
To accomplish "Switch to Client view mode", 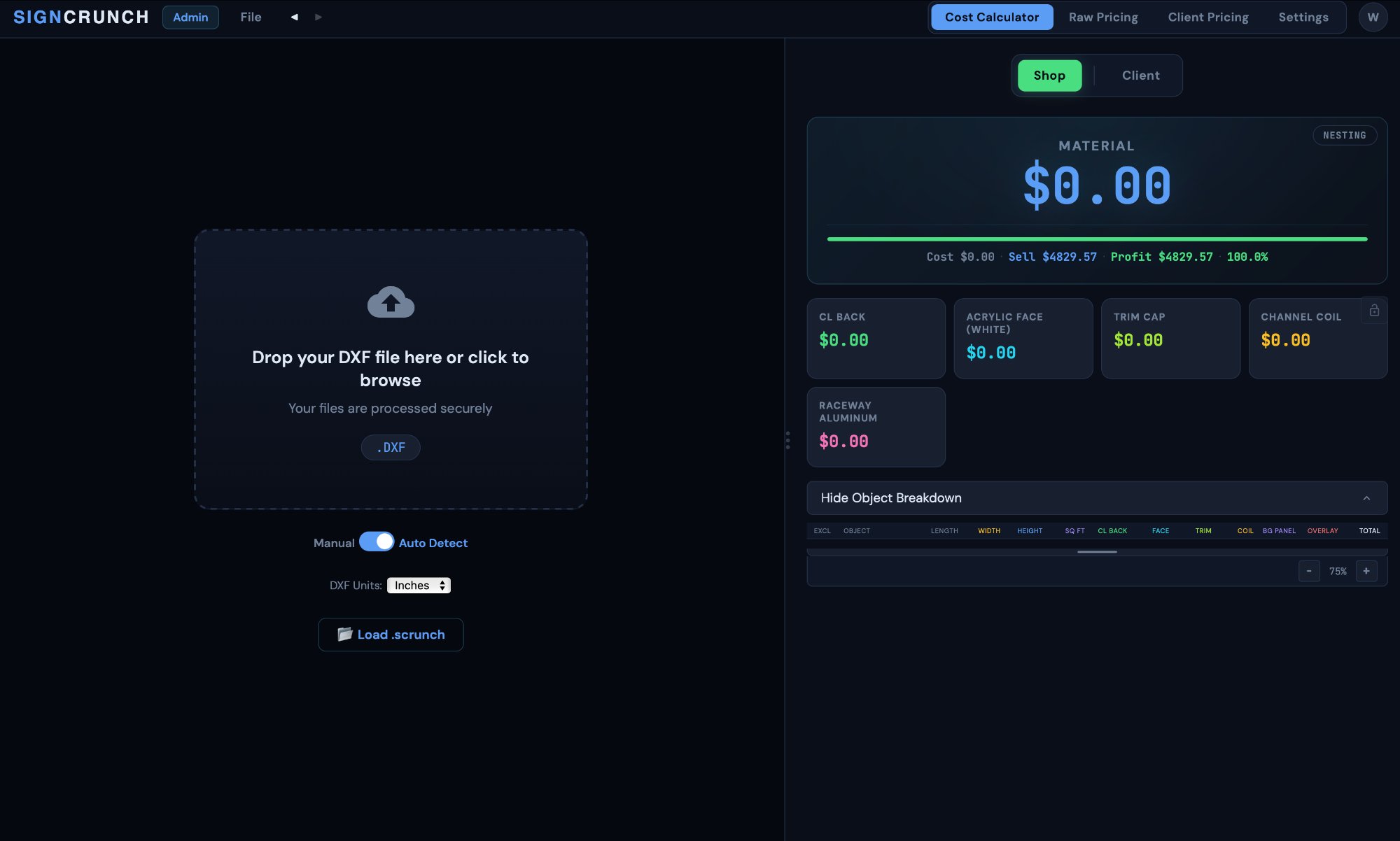I will (1140, 76).
